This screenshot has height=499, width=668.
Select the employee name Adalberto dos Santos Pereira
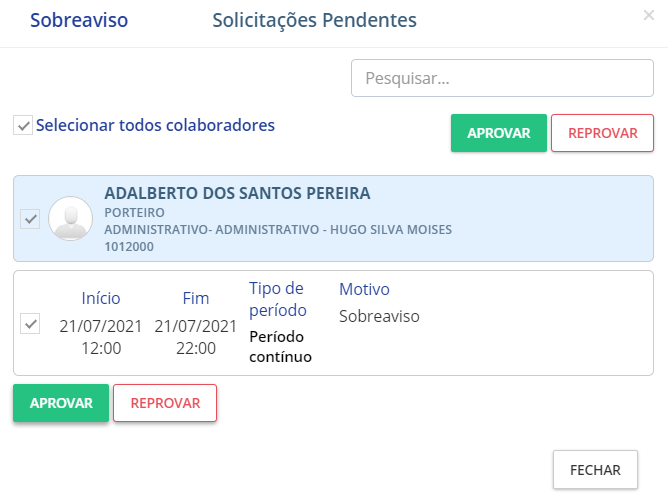(237, 193)
